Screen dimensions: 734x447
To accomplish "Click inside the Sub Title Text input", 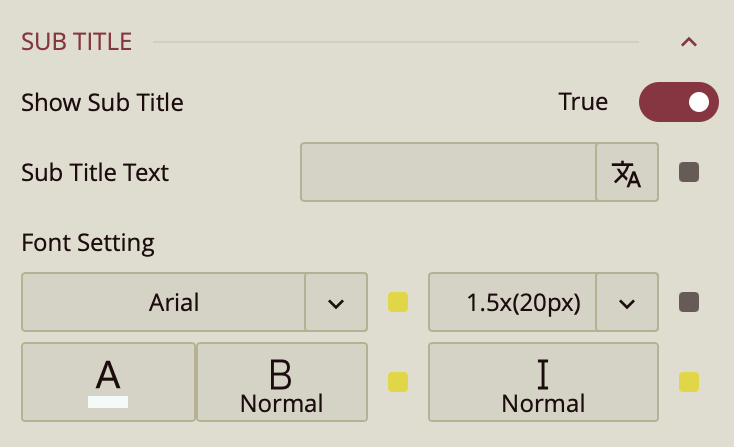I will [x=448, y=173].
